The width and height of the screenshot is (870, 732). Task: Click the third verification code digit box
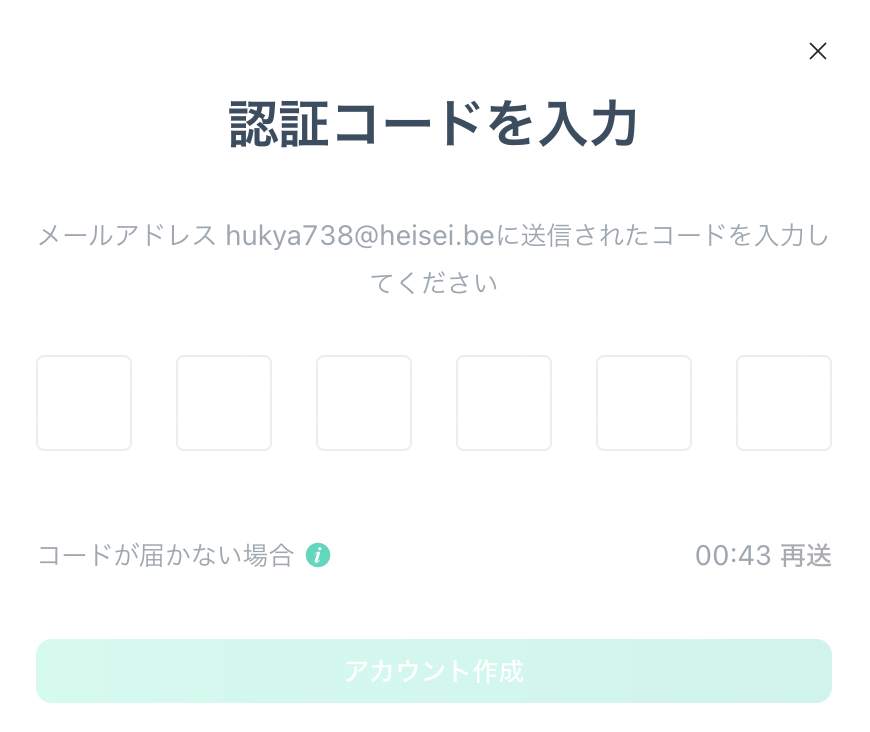point(364,403)
